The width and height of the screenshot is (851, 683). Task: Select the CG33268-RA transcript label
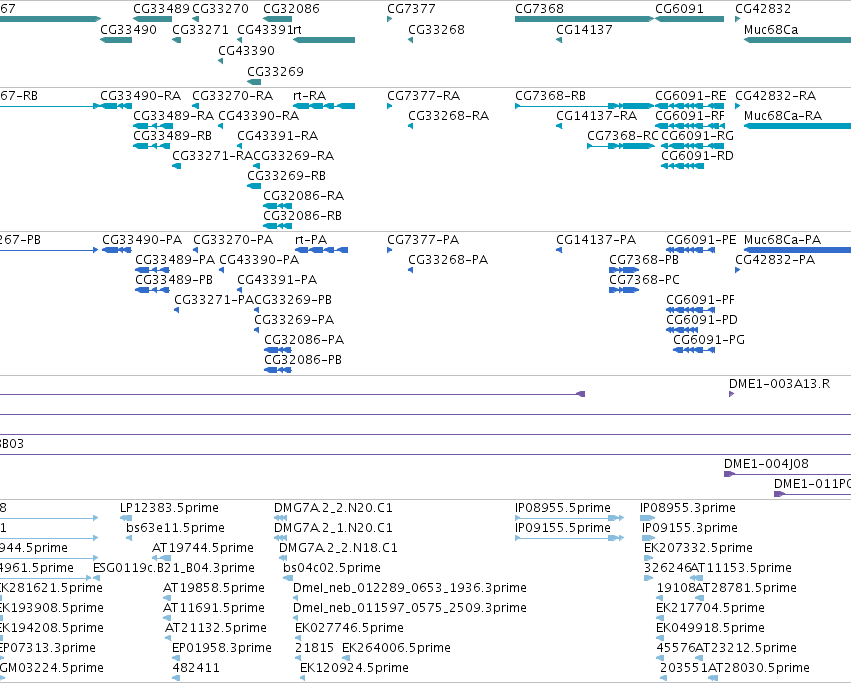449,116
